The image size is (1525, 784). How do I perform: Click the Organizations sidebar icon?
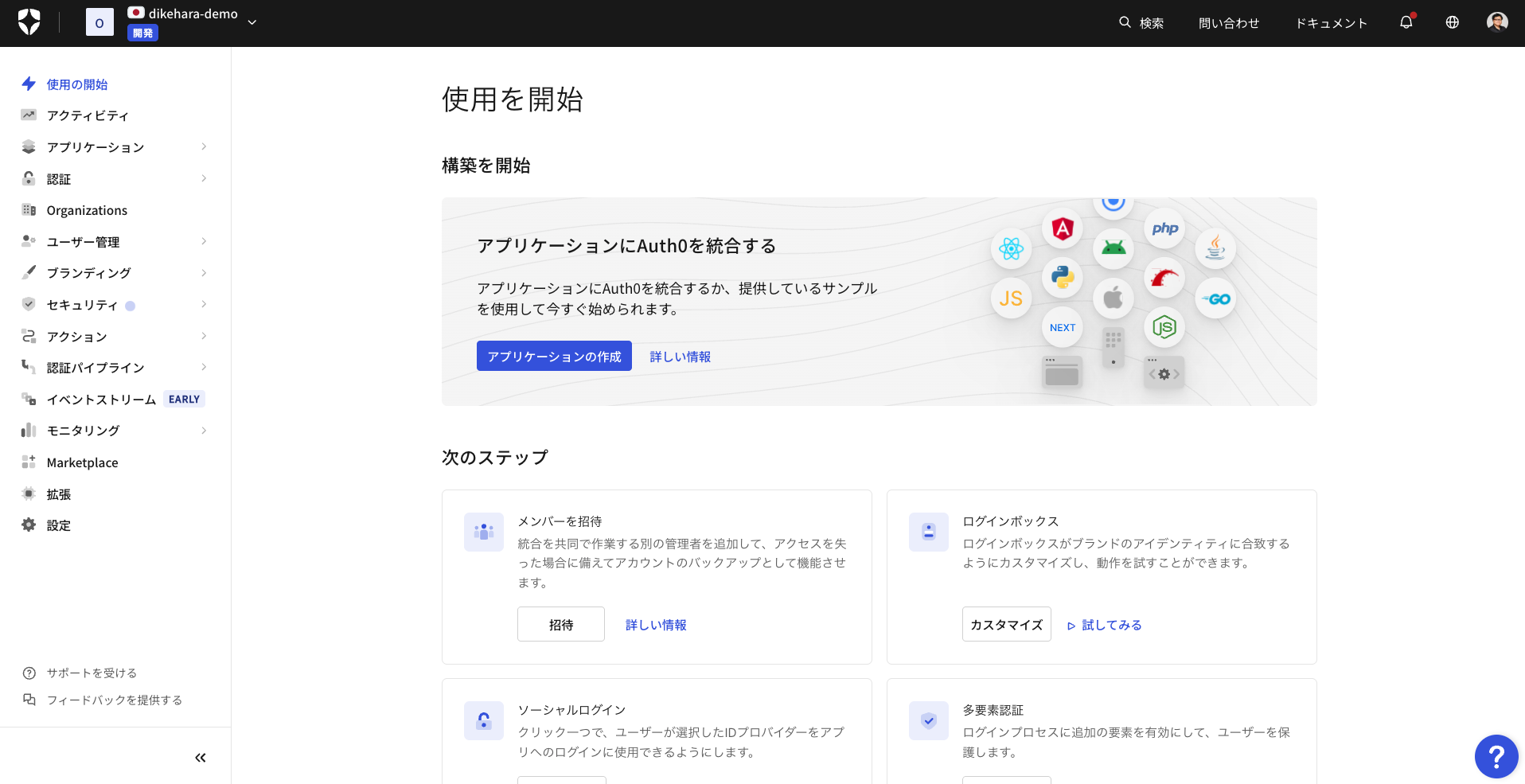[29, 210]
